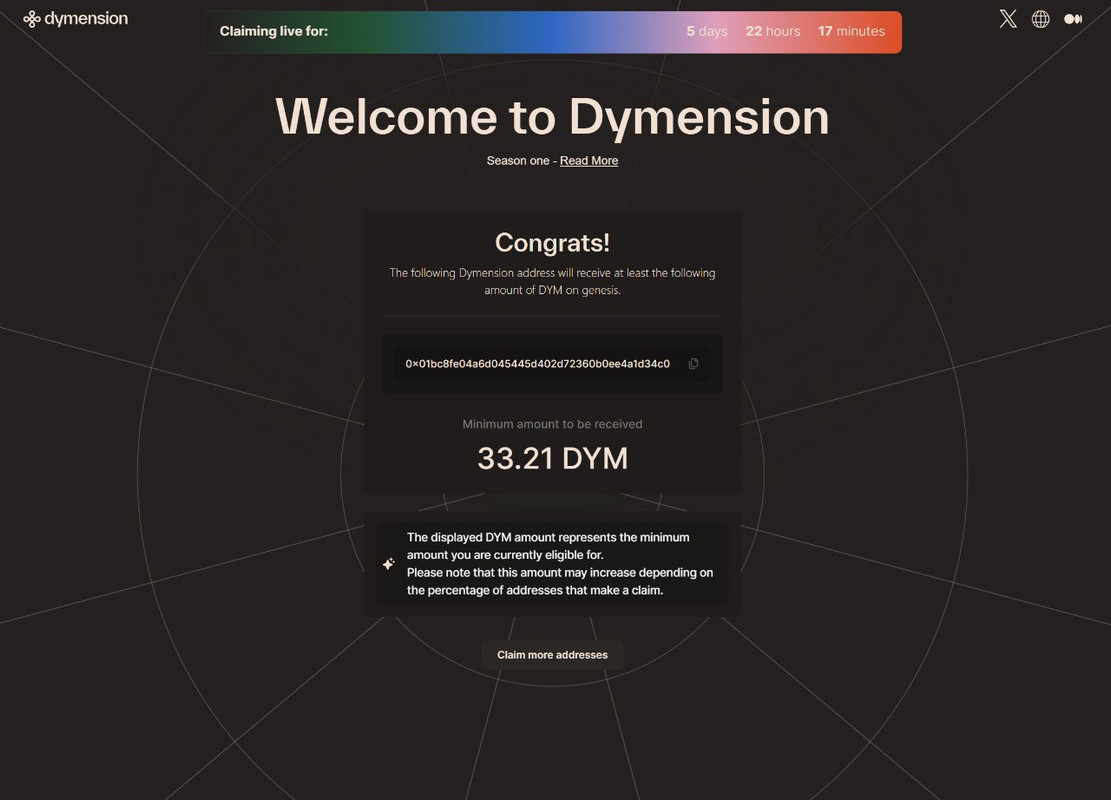The height and width of the screenshot is (800, 1111).
Task: Click the 22 hours countdown value
Action: 772,31
